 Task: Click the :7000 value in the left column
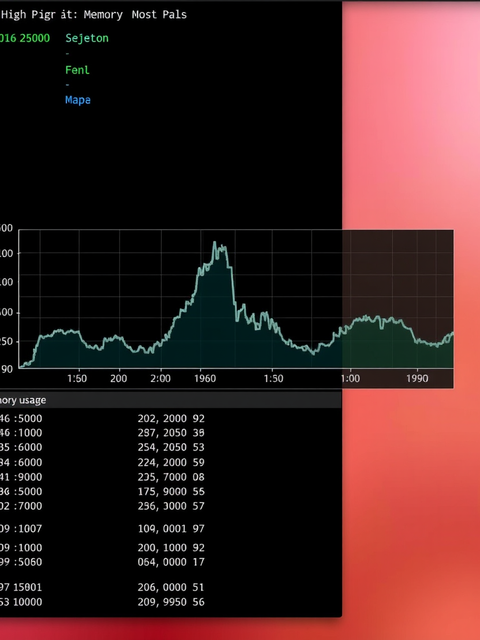[28, 506]
